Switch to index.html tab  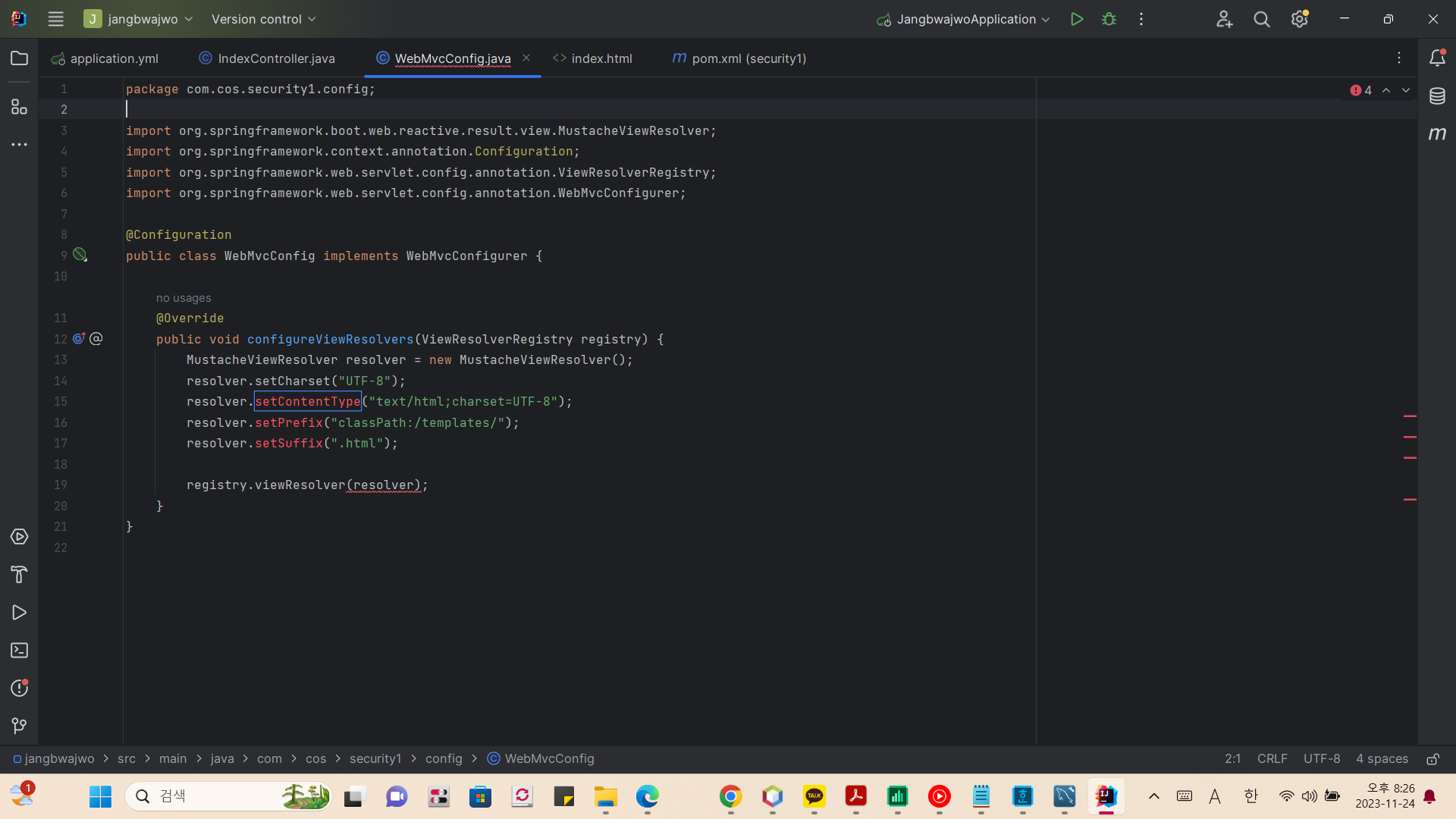(x=593, y=58)
